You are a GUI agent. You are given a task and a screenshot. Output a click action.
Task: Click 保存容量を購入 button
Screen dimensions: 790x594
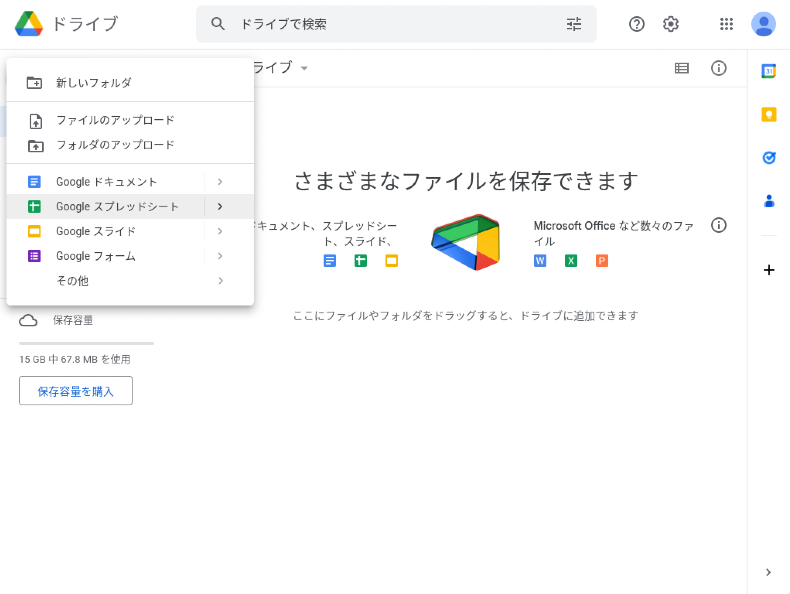point(76,391)
